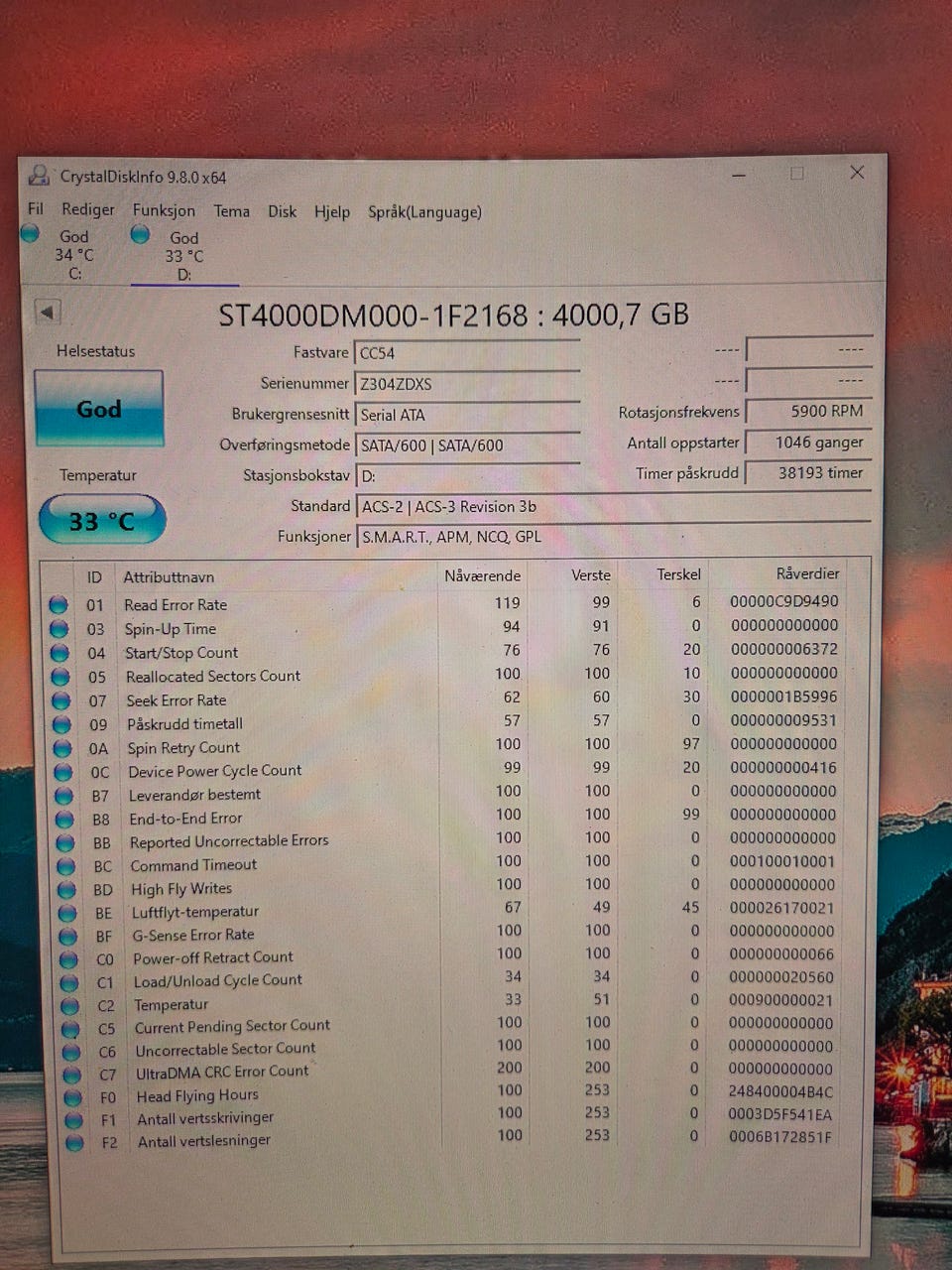The height and width of the screenshot is (1270, 952).
Task: Click the Attributtnavn column header
Action: (x=169, y=576)
